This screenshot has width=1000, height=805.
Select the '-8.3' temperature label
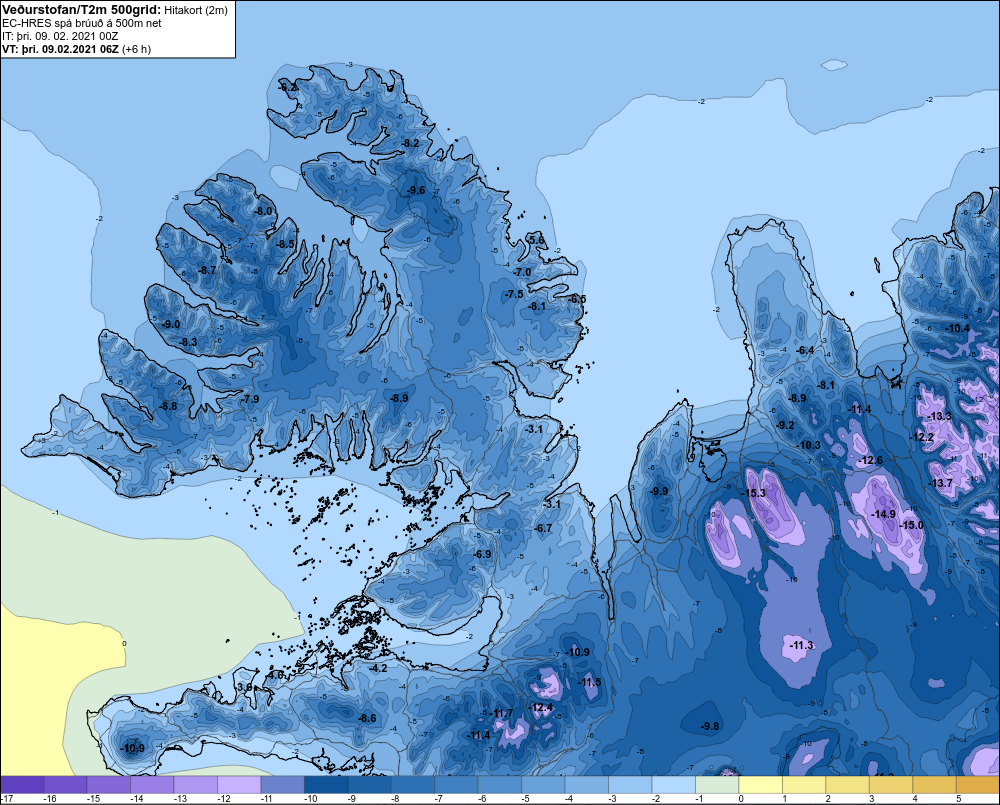click(188, 342)
